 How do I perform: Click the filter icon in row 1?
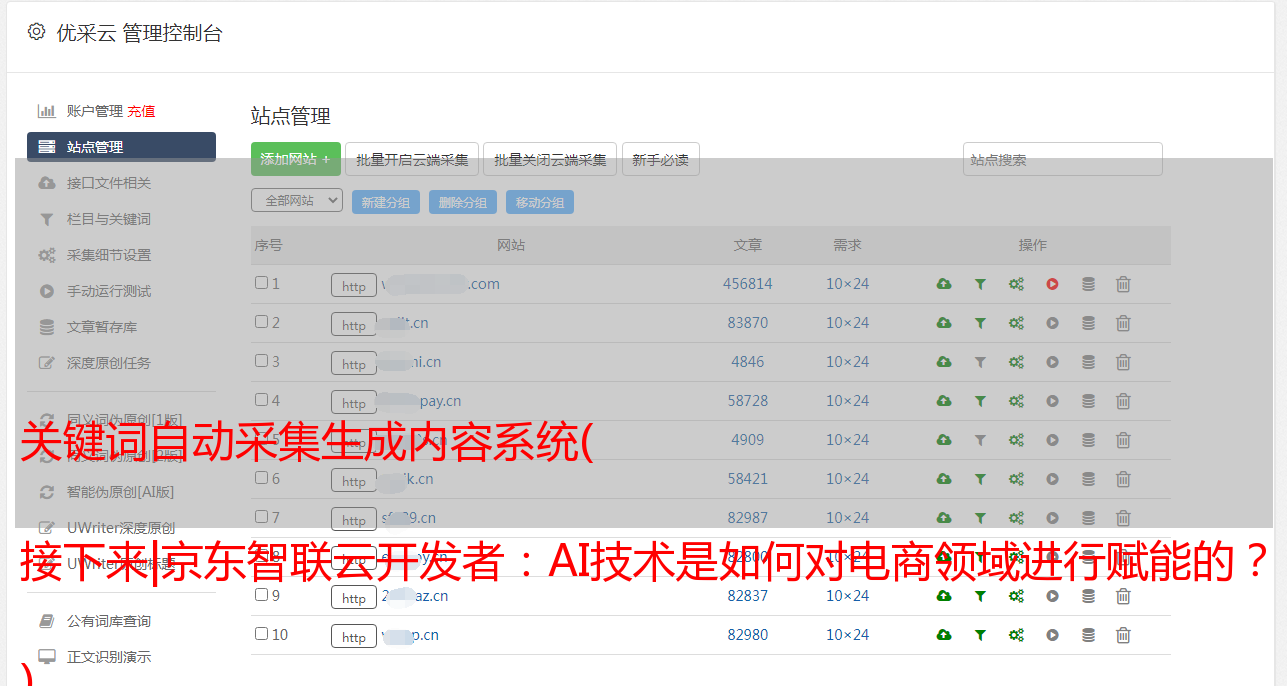(x=980, y=284)
